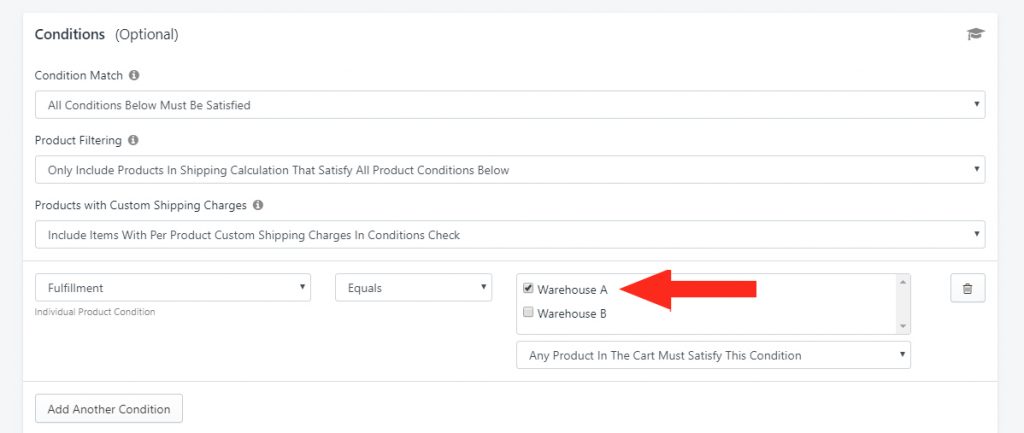Click the warehouse list scrollbar track

[903, 304]
